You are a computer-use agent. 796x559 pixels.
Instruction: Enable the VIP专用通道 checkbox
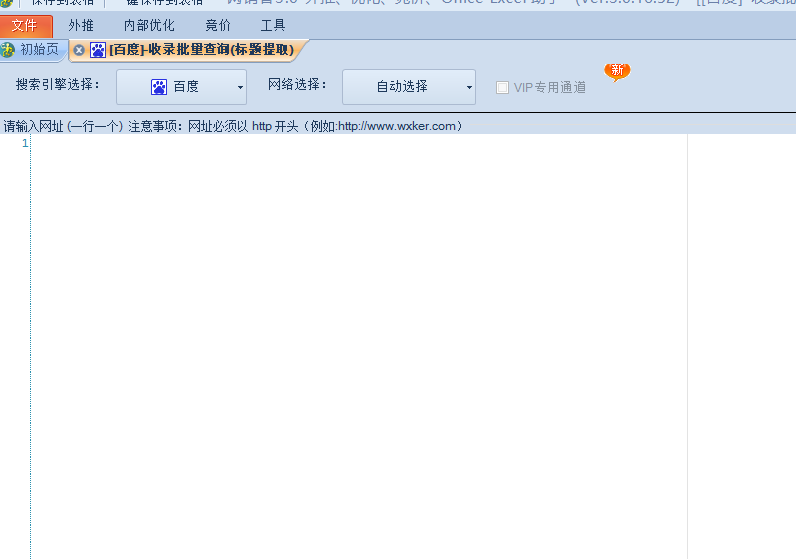click(x=503, y=87)
